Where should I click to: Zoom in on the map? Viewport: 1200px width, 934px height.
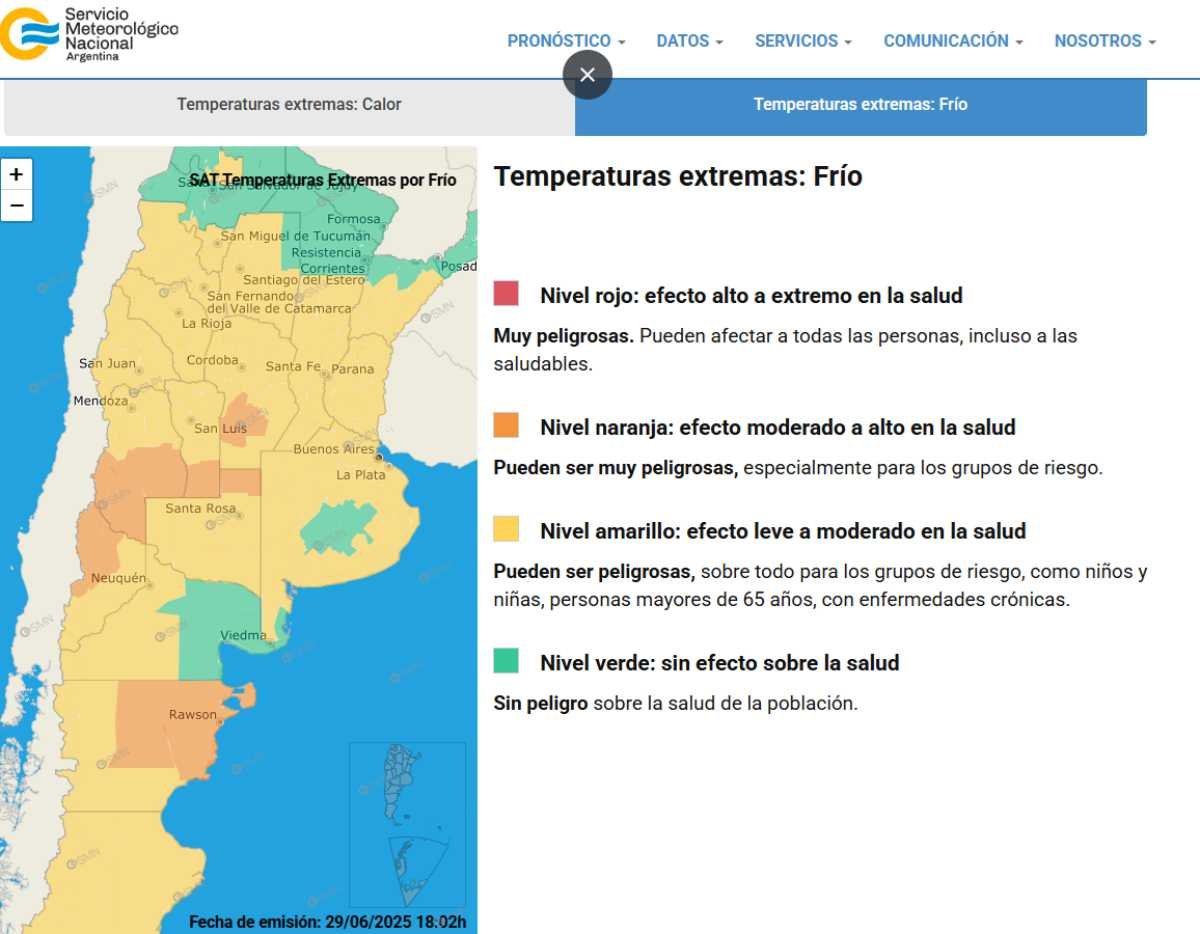(x=16, y=174)
